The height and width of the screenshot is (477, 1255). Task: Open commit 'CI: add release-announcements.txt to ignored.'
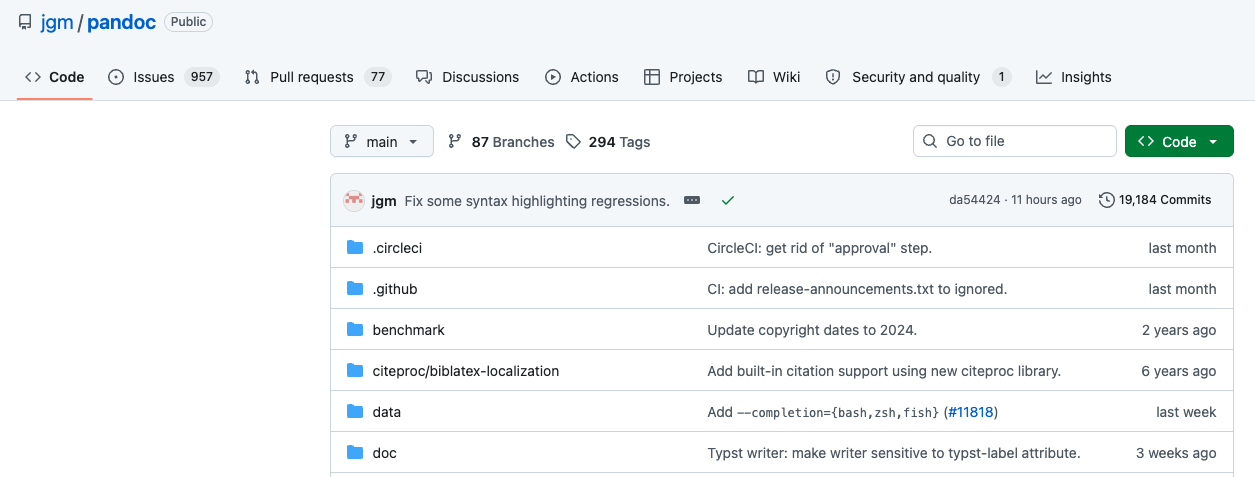[x=857, y=289]
